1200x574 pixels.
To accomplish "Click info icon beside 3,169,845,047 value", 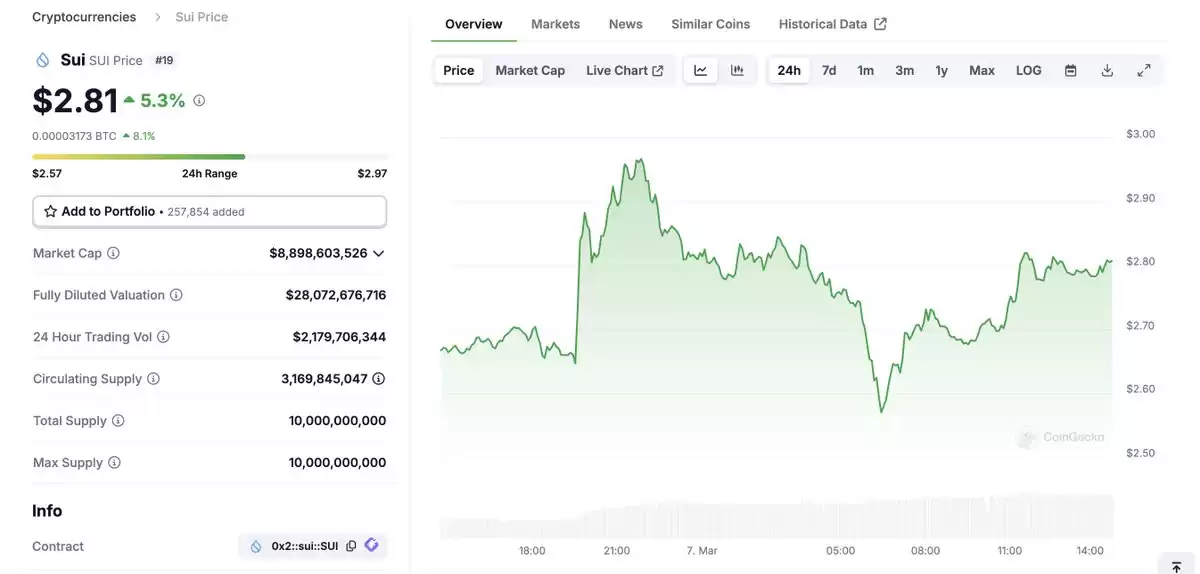I will coord(379,379).
